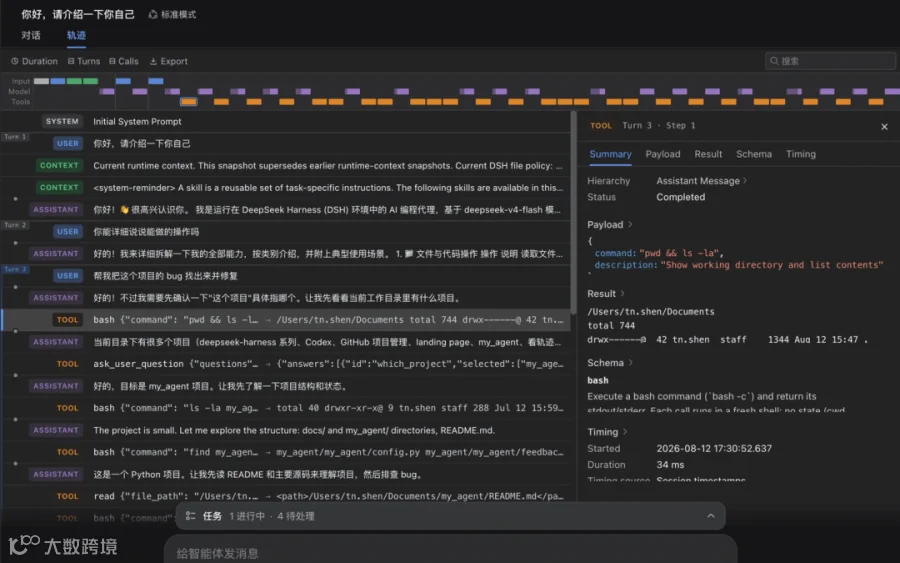Expand the Payload section chevron

630,224
